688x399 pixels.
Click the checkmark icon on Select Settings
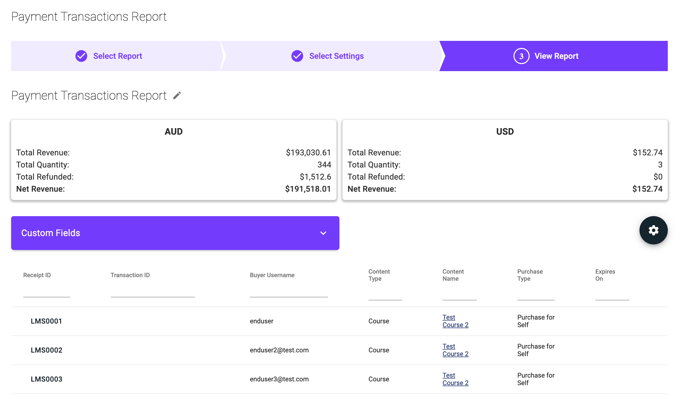pos(297,56)
